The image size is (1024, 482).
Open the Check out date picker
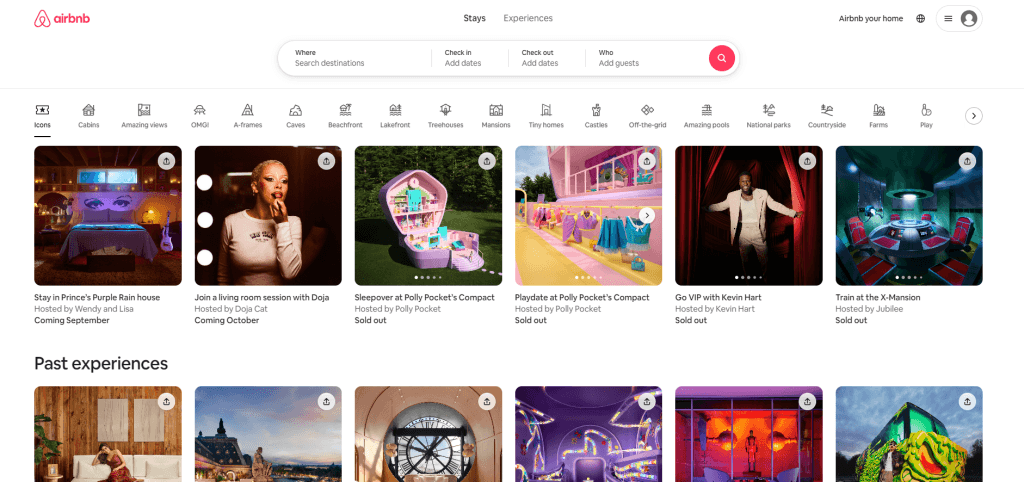pos(547,58)
